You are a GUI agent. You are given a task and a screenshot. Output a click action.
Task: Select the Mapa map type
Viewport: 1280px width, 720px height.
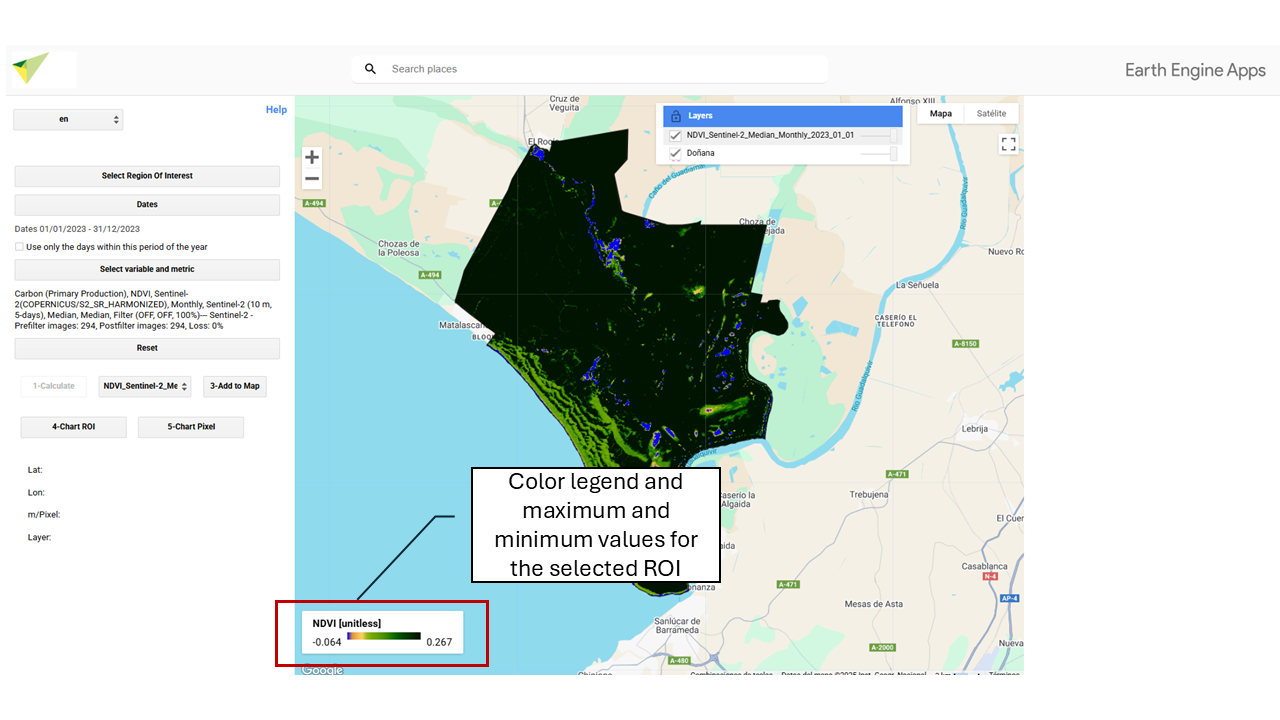point(941,114)
